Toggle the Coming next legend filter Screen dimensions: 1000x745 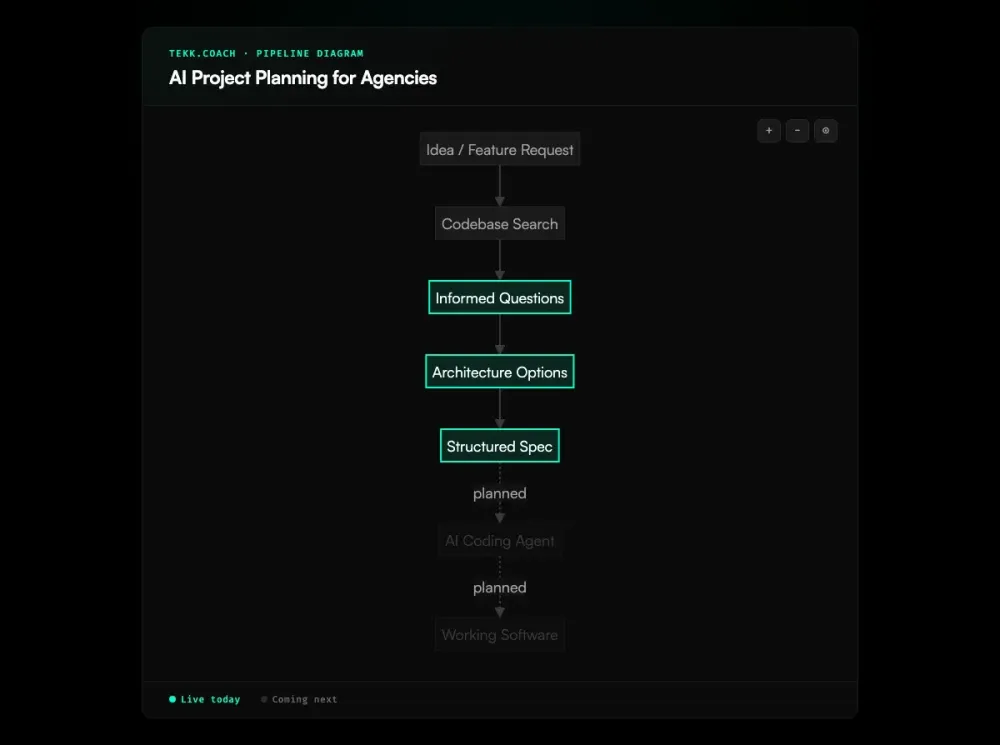click(298, 699)
